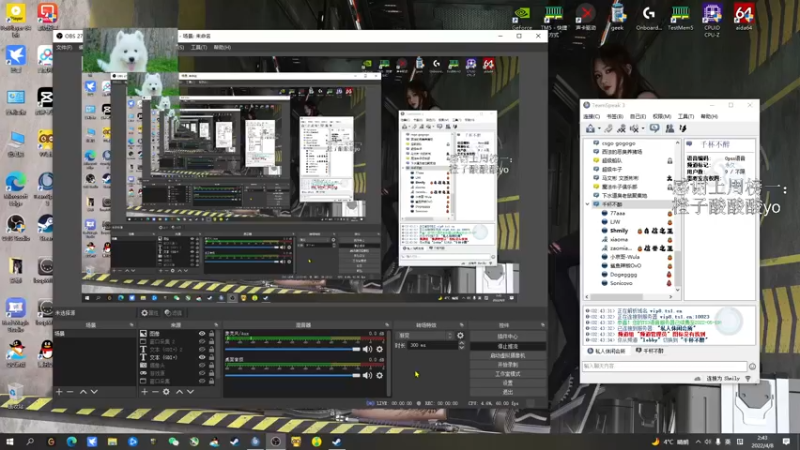Viewport: 800px width, 450px height.
Task: Switch to the 千杯不醉 chat tab in TeamSpeak
Action: tap(649, 351)
